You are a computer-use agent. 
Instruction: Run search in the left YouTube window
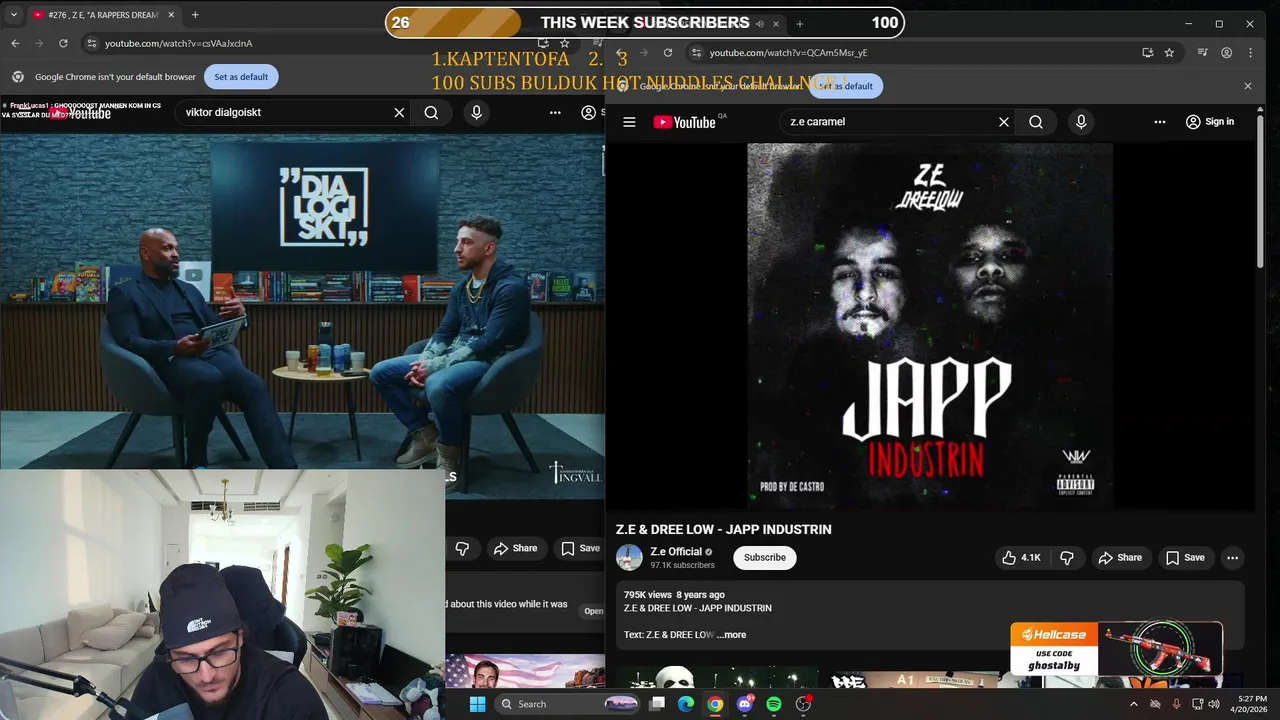pyautogui.click(x=431, y=112)
